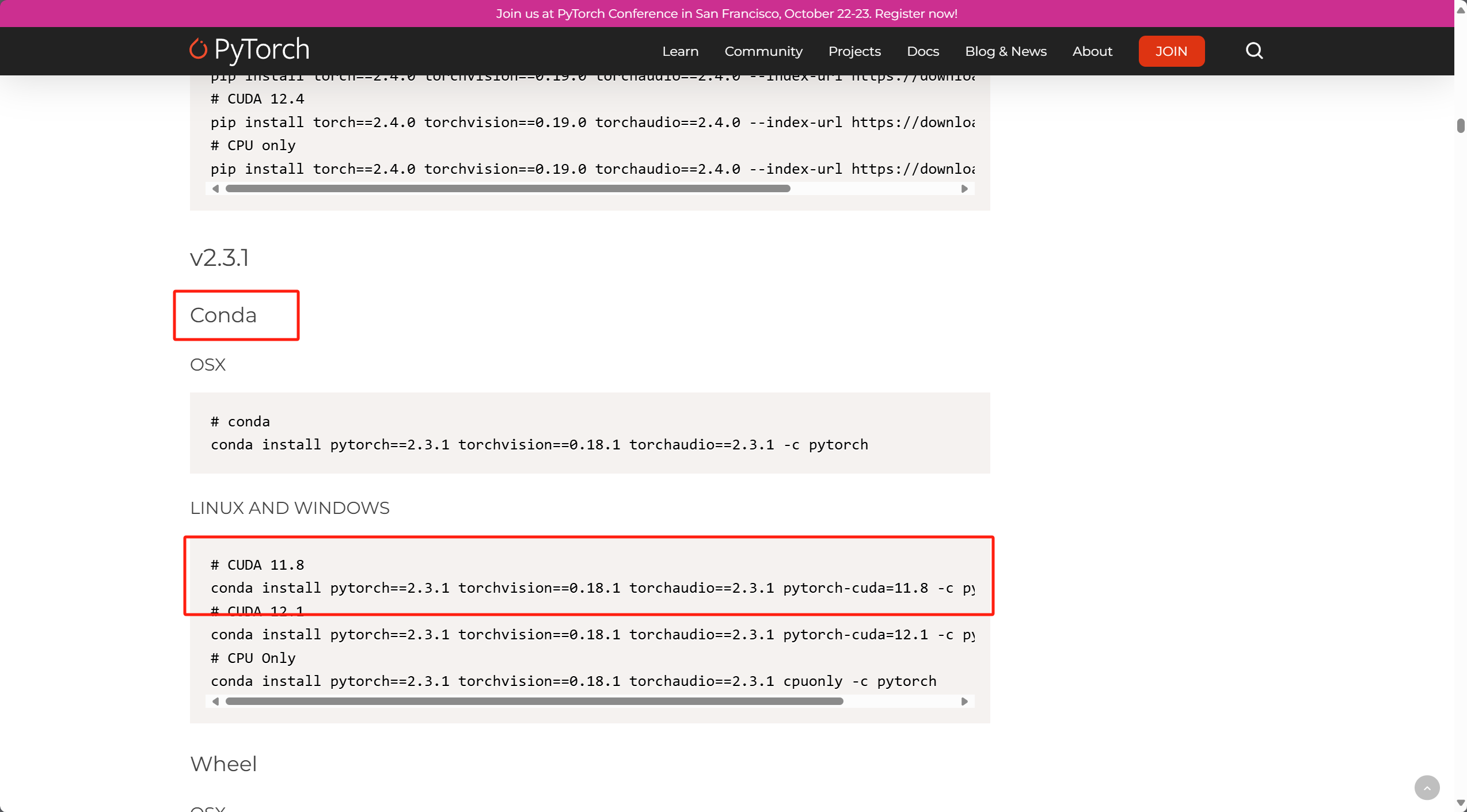
Task: Click the page vertical scrollbar thumb
Action: point(1461,125)
